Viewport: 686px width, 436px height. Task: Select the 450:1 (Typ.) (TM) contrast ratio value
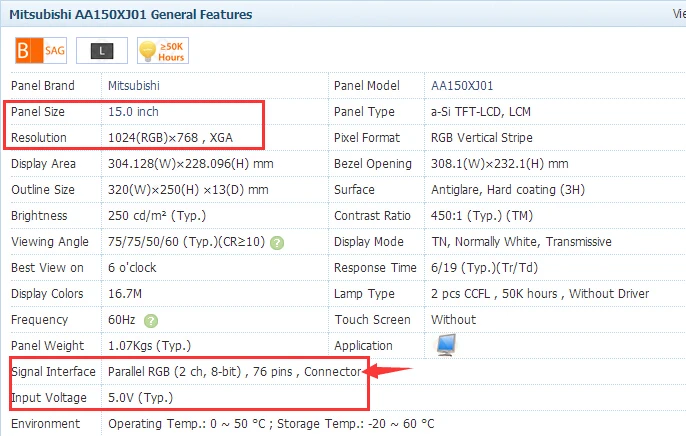point(482,216)
